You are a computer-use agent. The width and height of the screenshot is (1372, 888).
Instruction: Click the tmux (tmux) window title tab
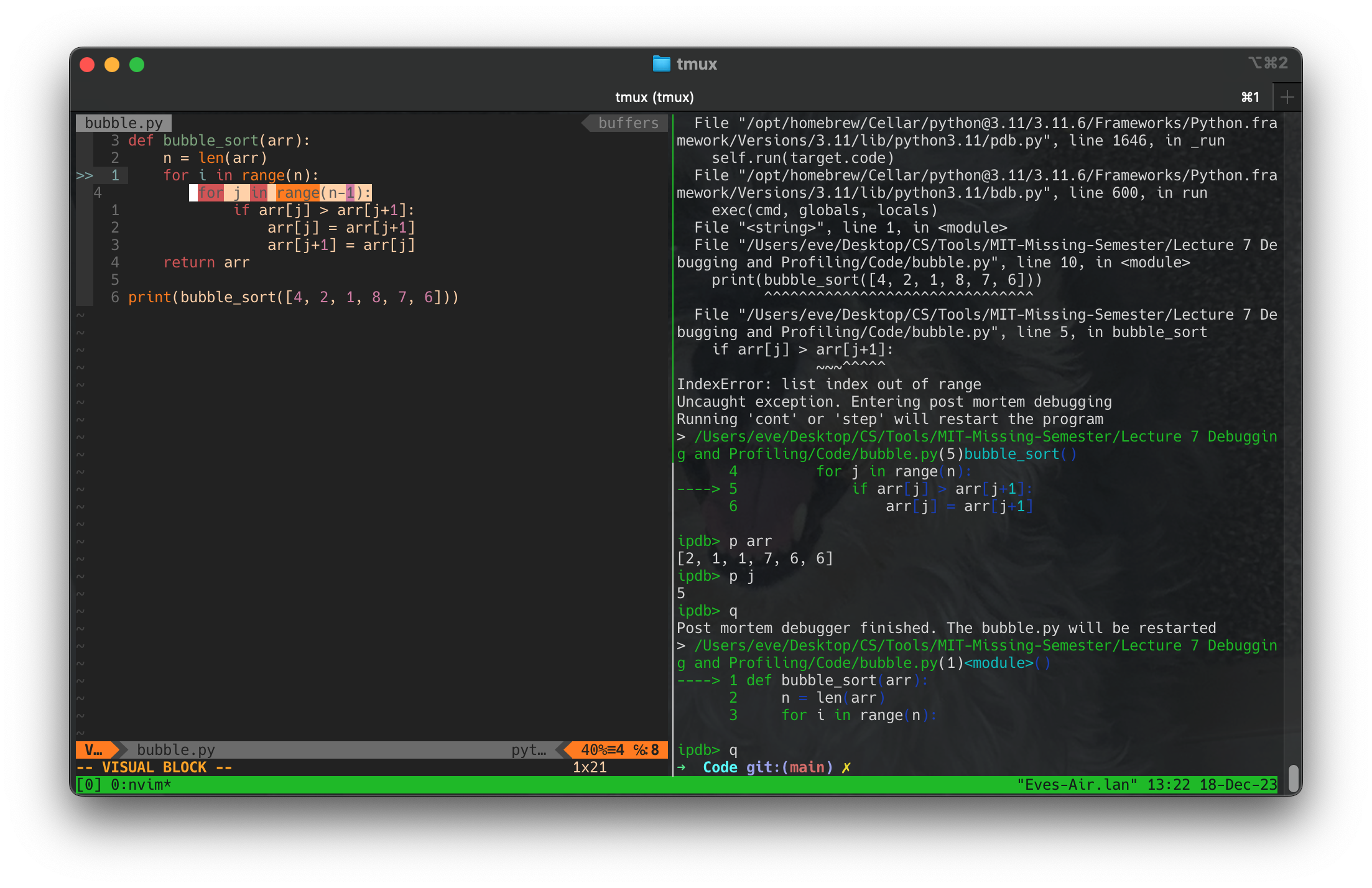pyautogui.click(x=653, y=97)
